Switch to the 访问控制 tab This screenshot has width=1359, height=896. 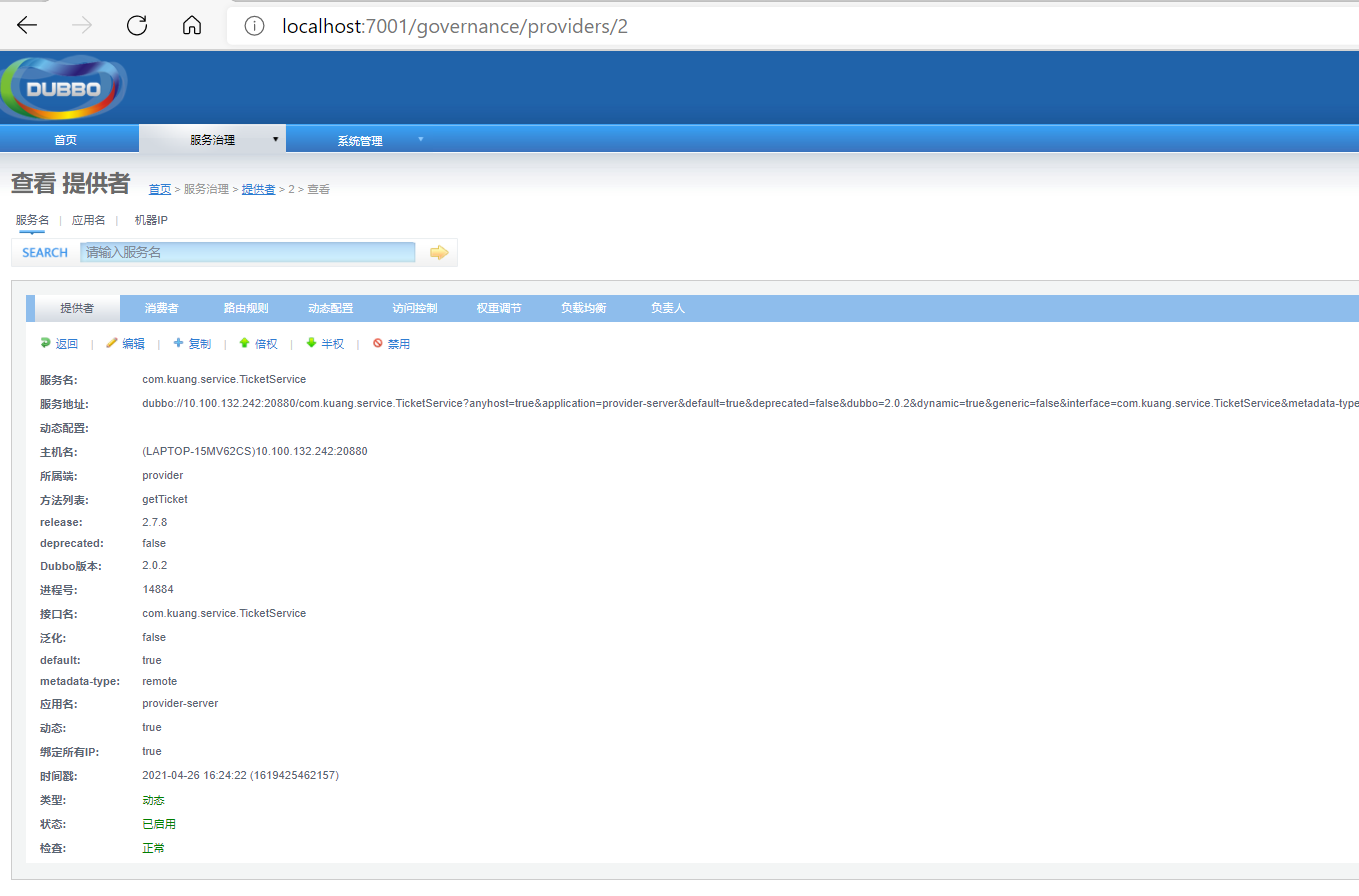tap(415, 308)
